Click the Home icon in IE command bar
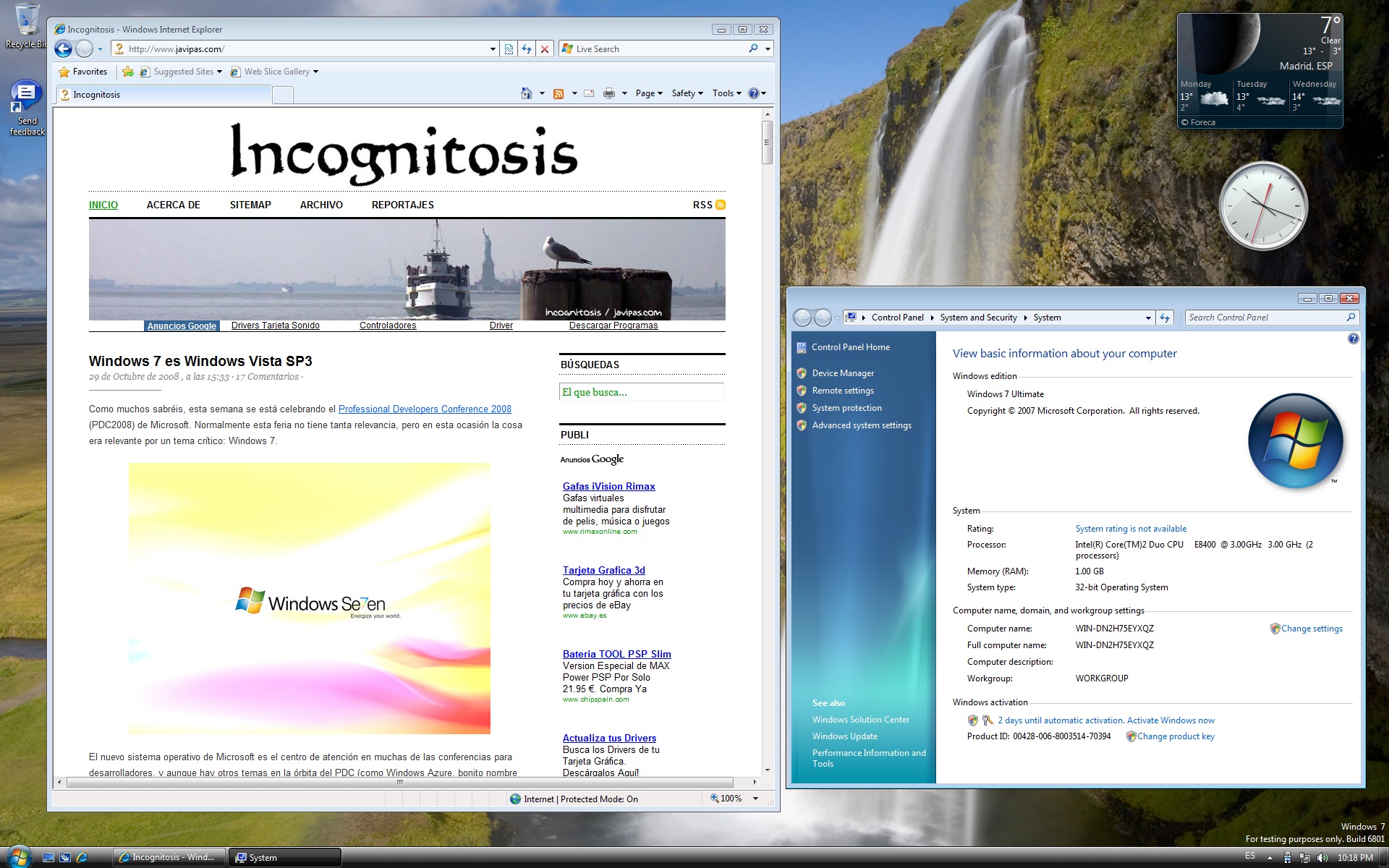Image resolution: width=1389 pixels, height=868 pixels. tap(527, 93)
